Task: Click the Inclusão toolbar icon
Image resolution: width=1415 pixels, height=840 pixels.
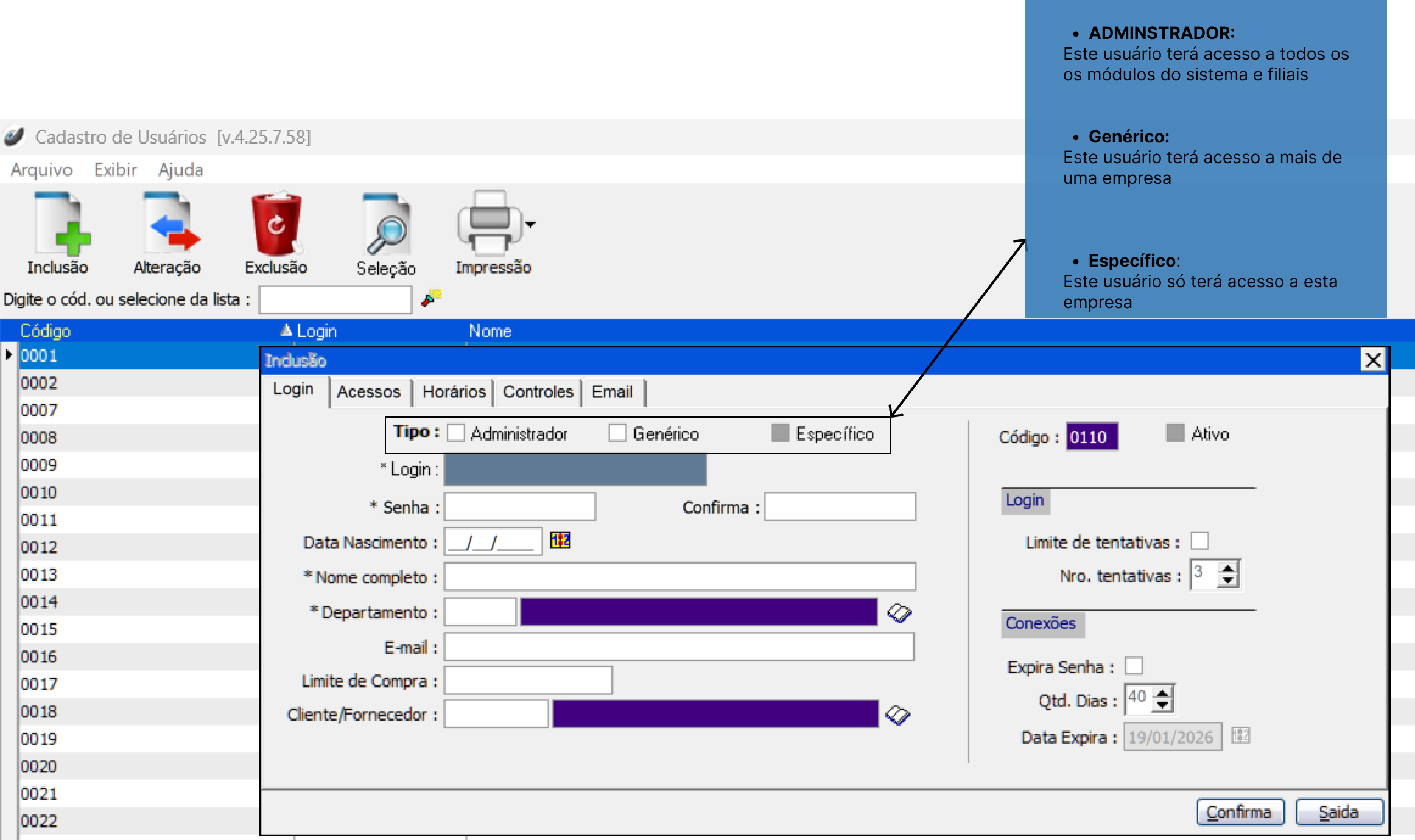Action: [61, 224]
